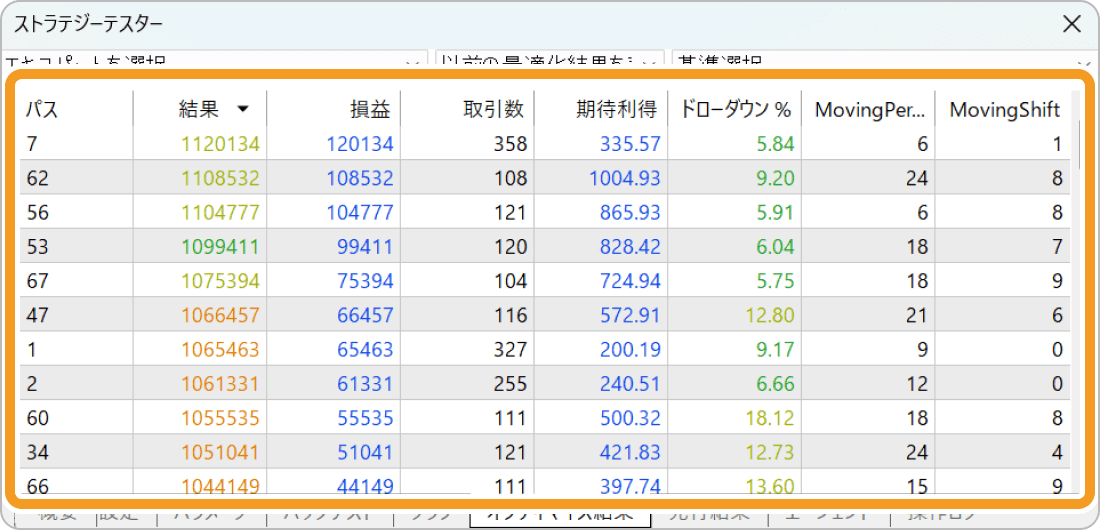
Task: Click drawdown value 18.12
Action: point(770,418)
